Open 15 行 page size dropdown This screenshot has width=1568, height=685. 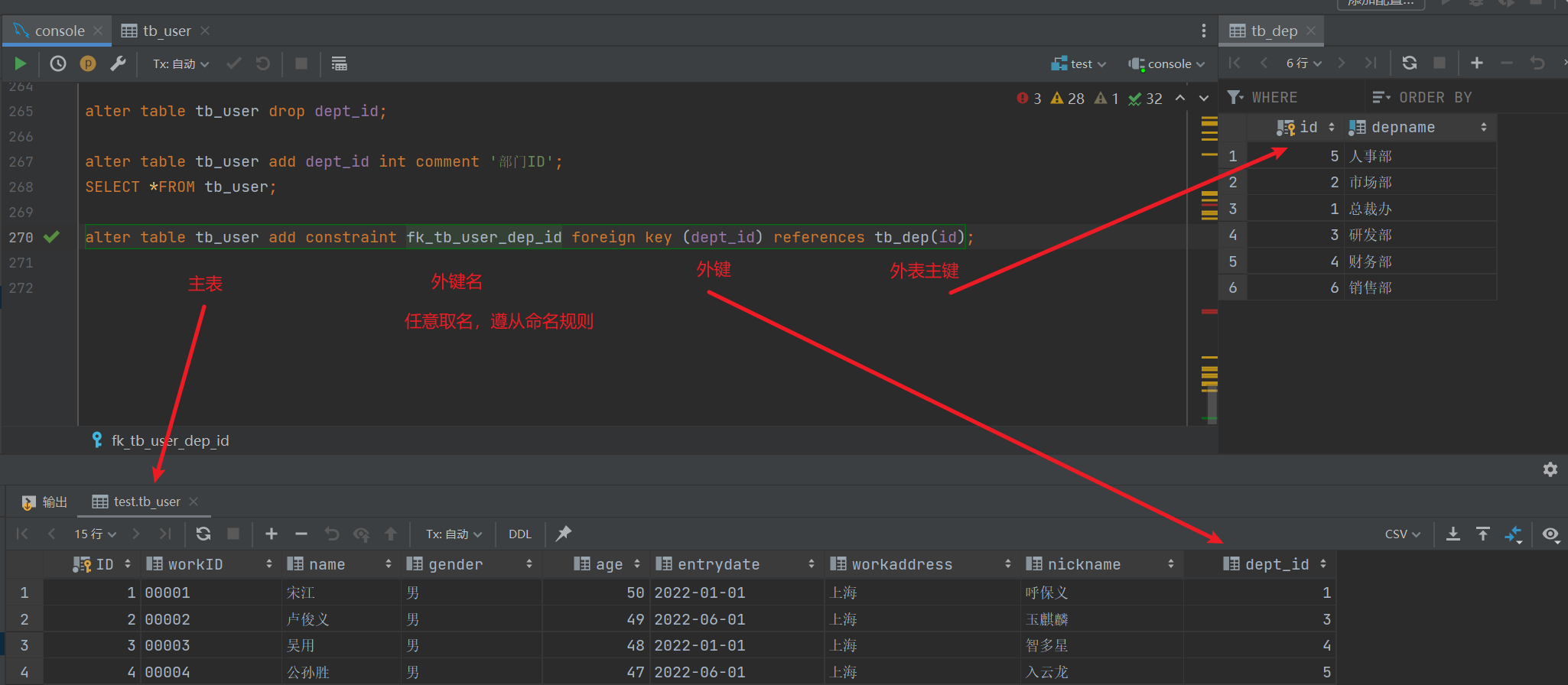tap(95, 534)
